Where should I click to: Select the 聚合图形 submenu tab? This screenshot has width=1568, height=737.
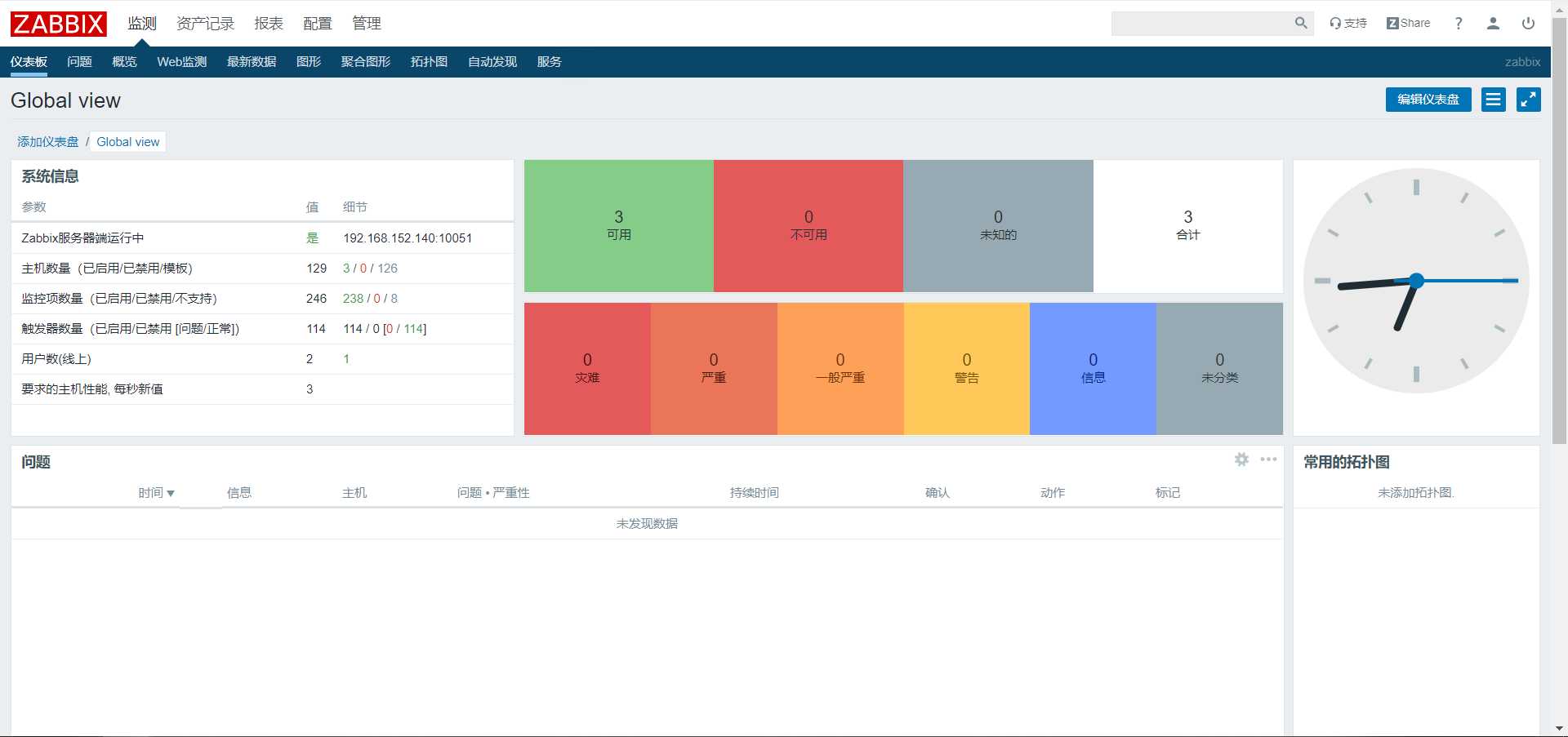[366, 62]
